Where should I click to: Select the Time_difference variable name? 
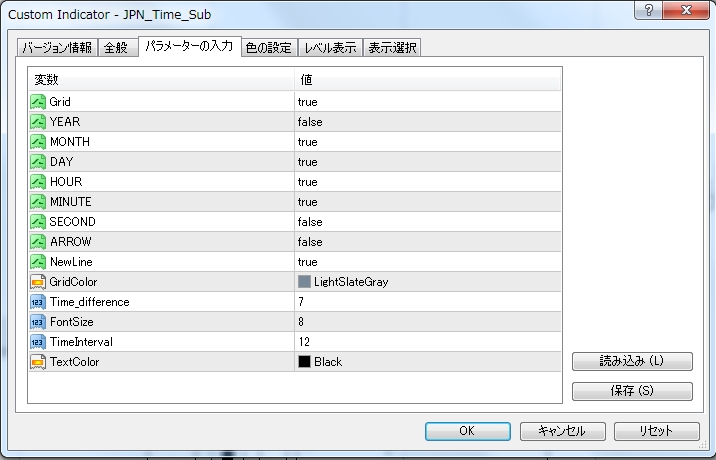pyautogui.click(x=90, y=302)
